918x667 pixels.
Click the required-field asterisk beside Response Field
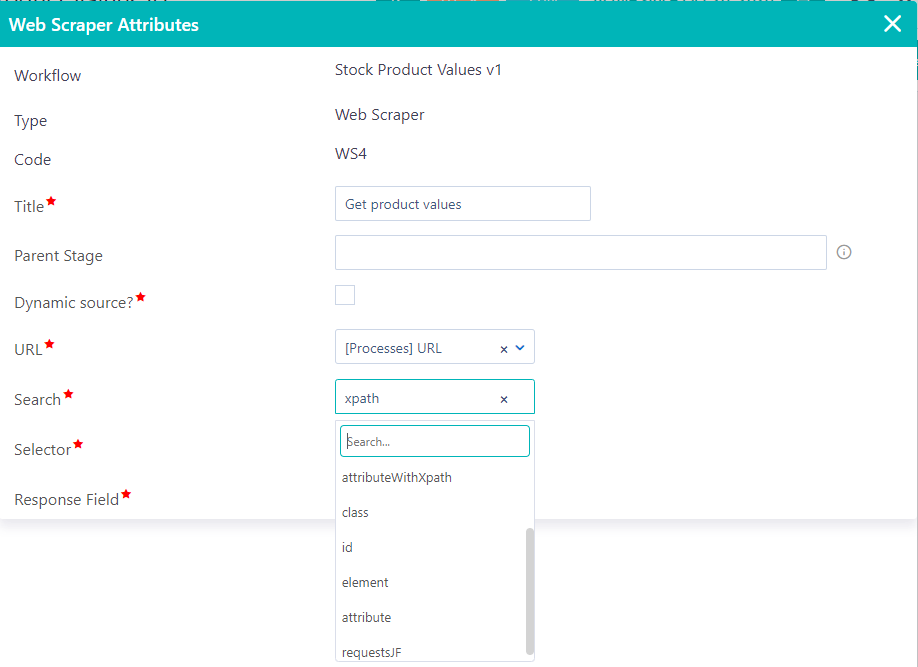126,493
